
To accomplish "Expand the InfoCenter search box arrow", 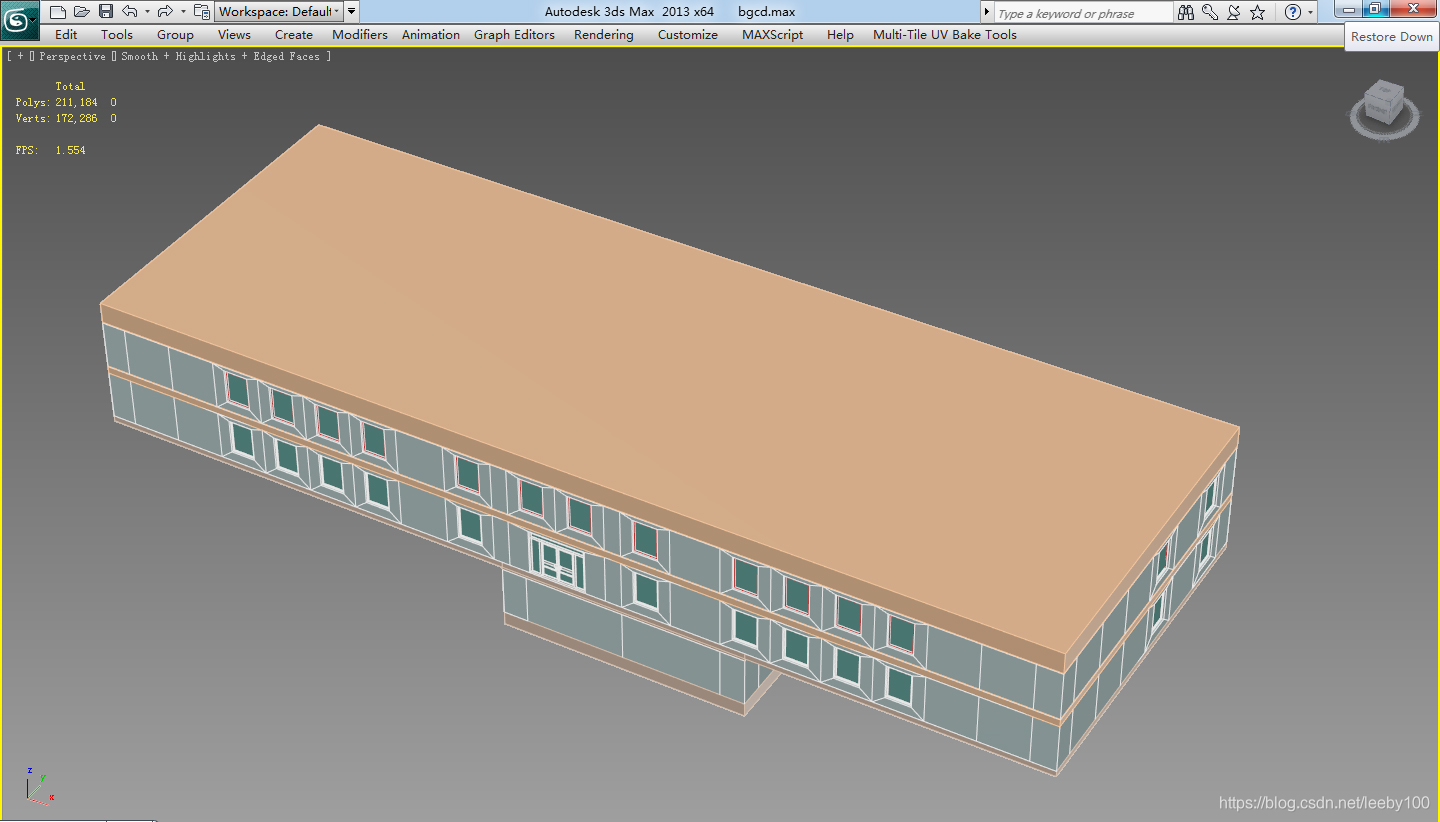I will (x=987, y=12).
